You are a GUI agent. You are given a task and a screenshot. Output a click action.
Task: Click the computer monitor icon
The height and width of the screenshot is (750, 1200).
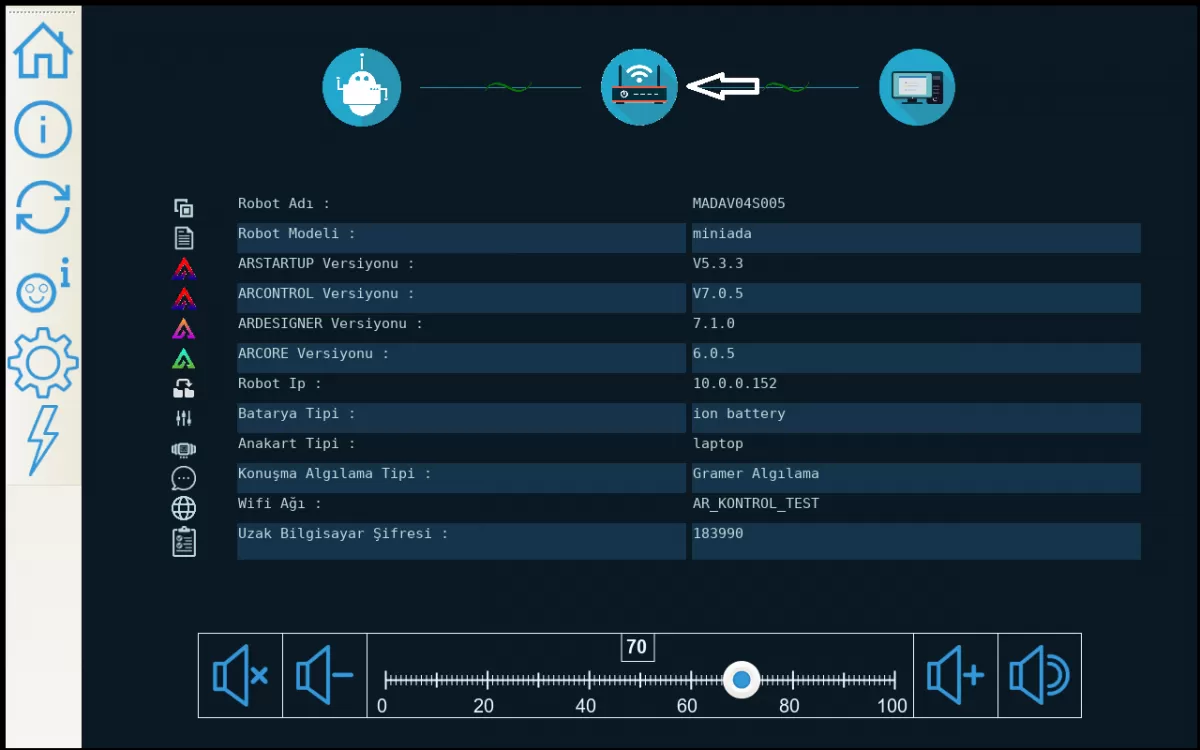coord(916,87)
